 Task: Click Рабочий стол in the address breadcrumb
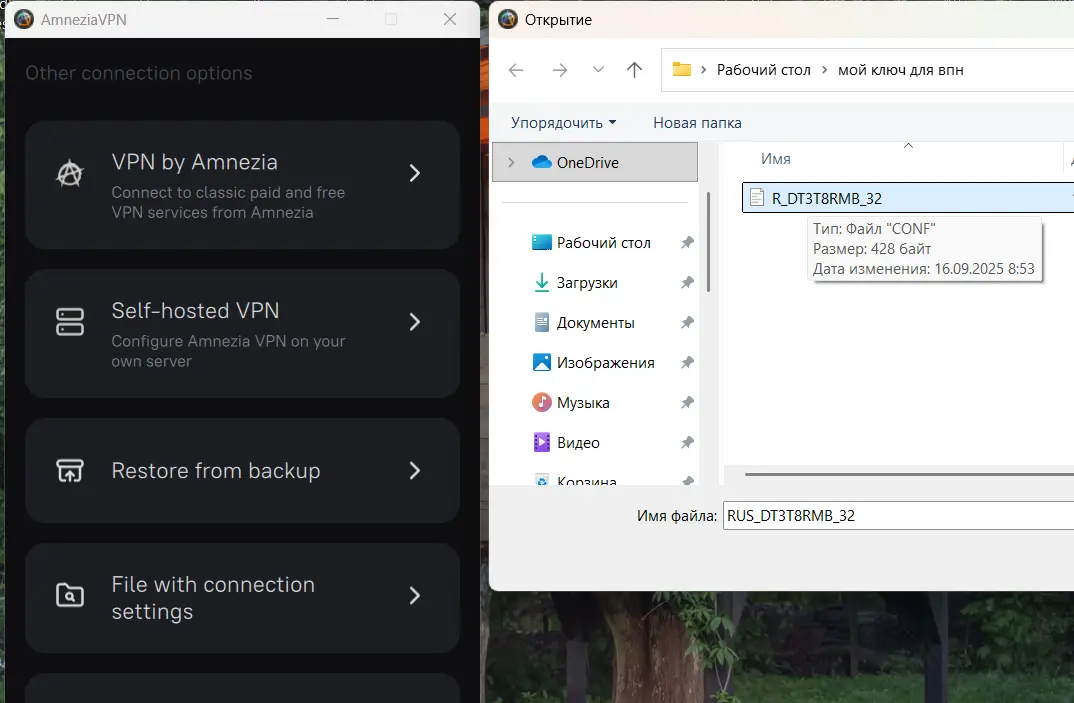(x=763, y=70)
